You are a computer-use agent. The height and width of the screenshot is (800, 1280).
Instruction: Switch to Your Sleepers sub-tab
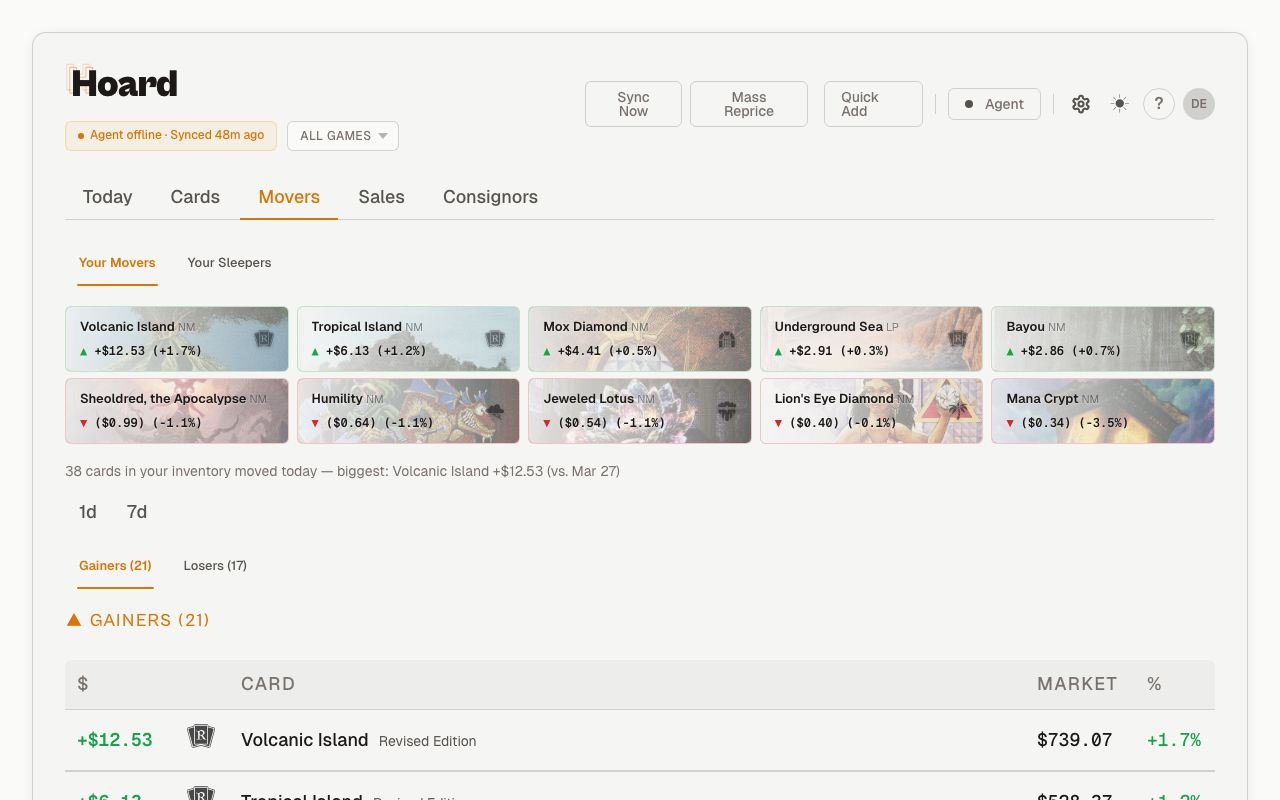pos(229,263)
